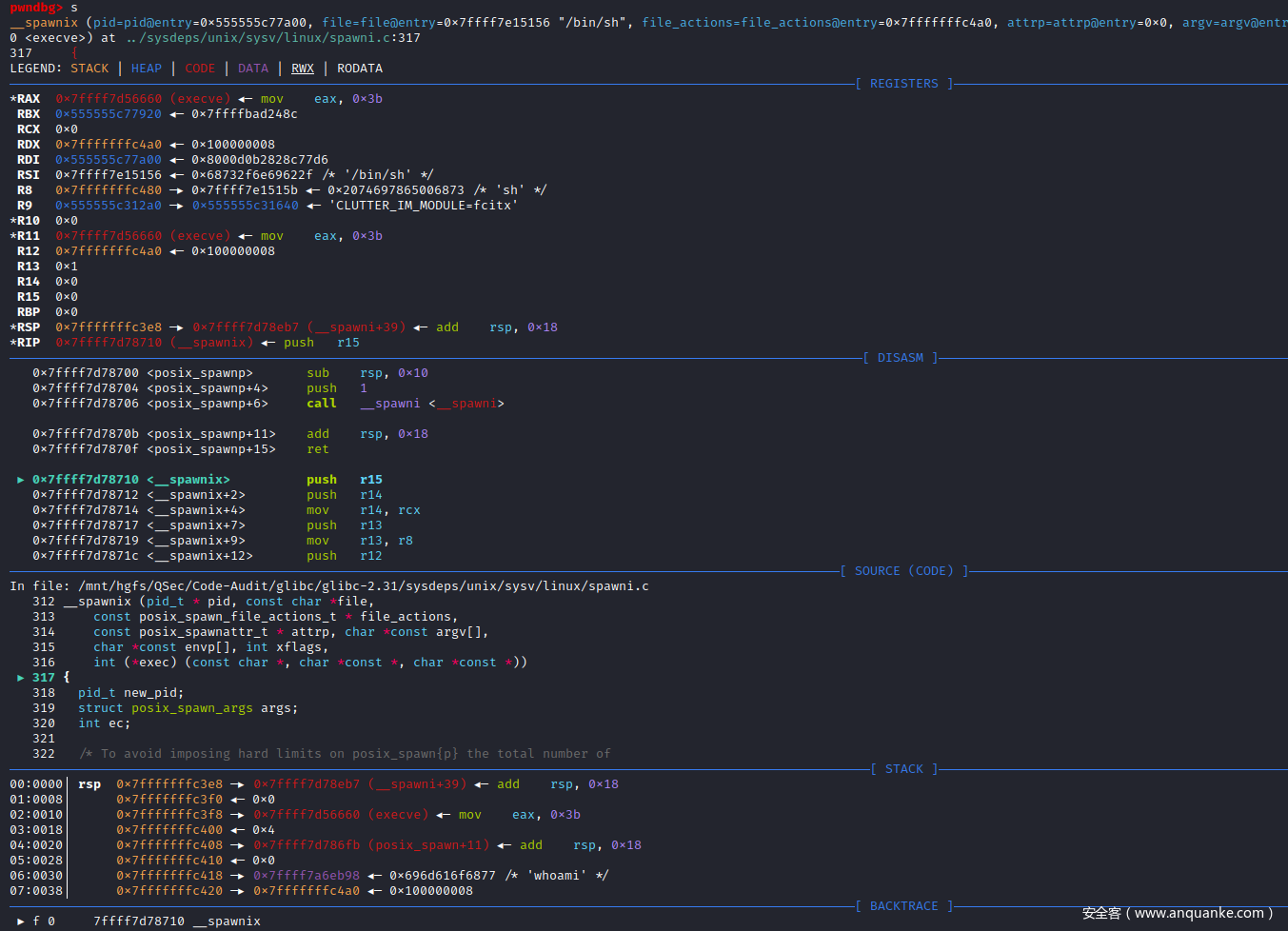The image size is (1288, 931).
Task: Select the RODATA legend label
Action: tap(360, 69)
